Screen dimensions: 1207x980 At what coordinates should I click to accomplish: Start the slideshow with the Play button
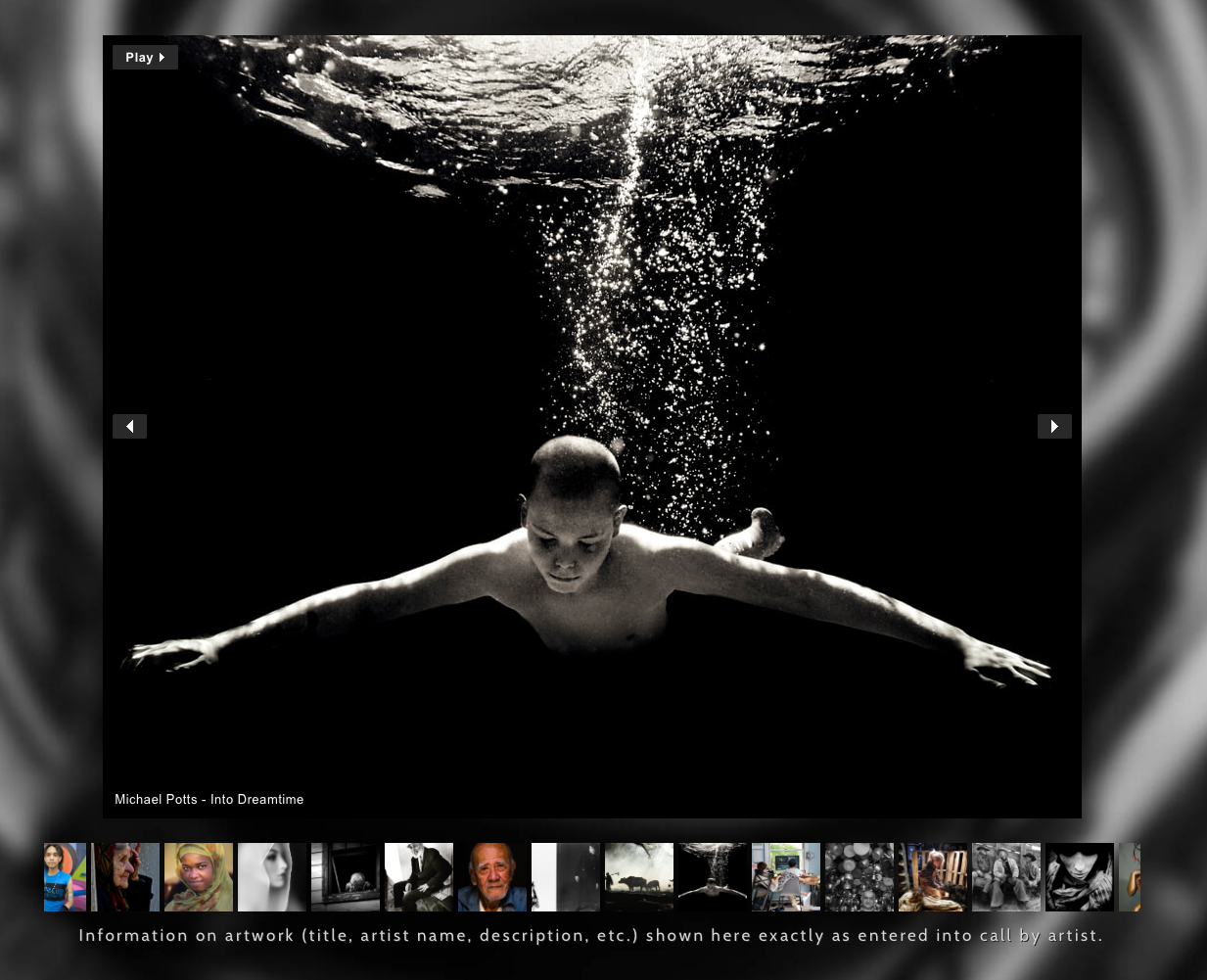pyautogui.click(x=145, y=58)
